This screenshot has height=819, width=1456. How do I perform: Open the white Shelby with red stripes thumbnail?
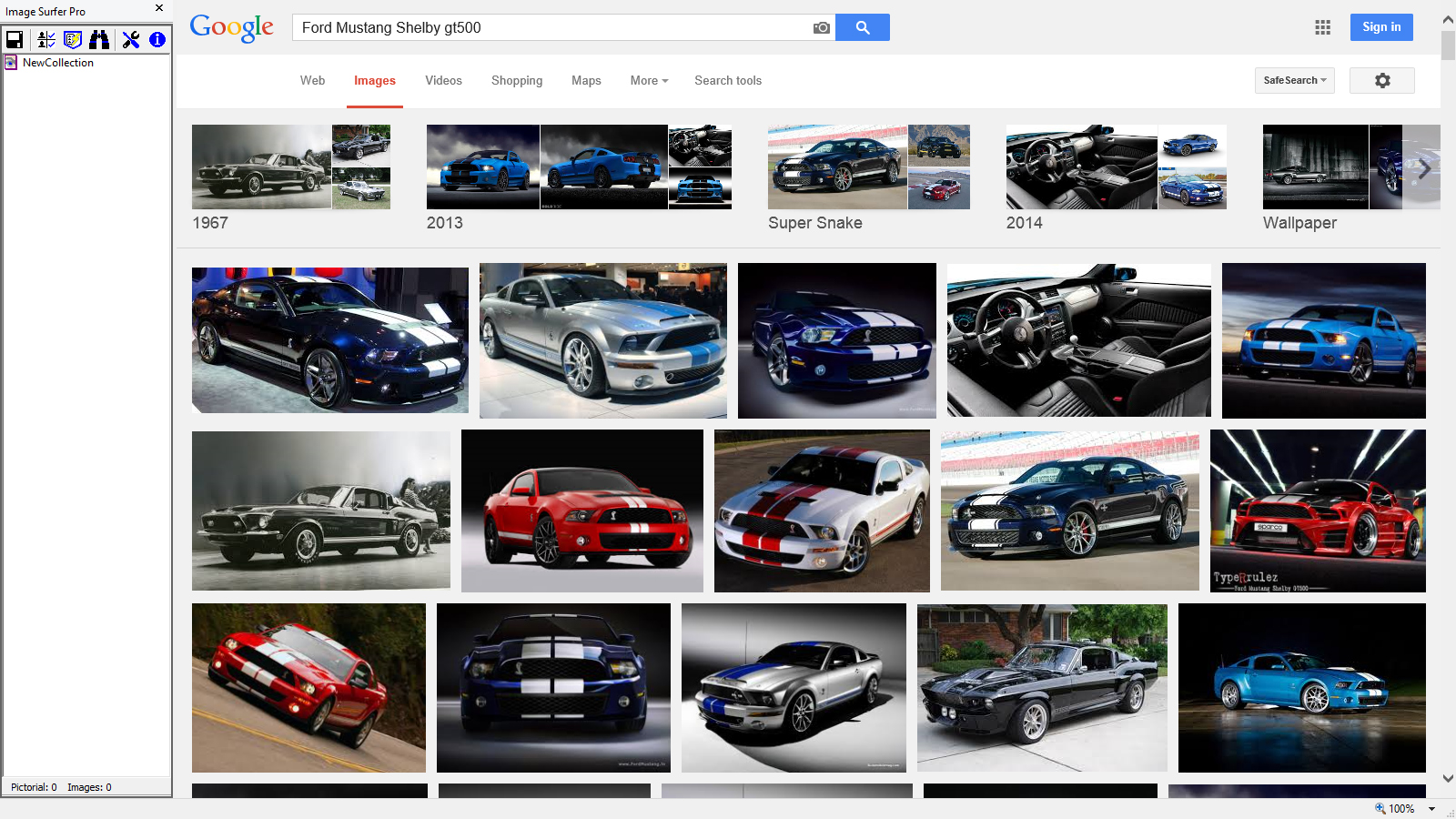[x=822, y=511]
